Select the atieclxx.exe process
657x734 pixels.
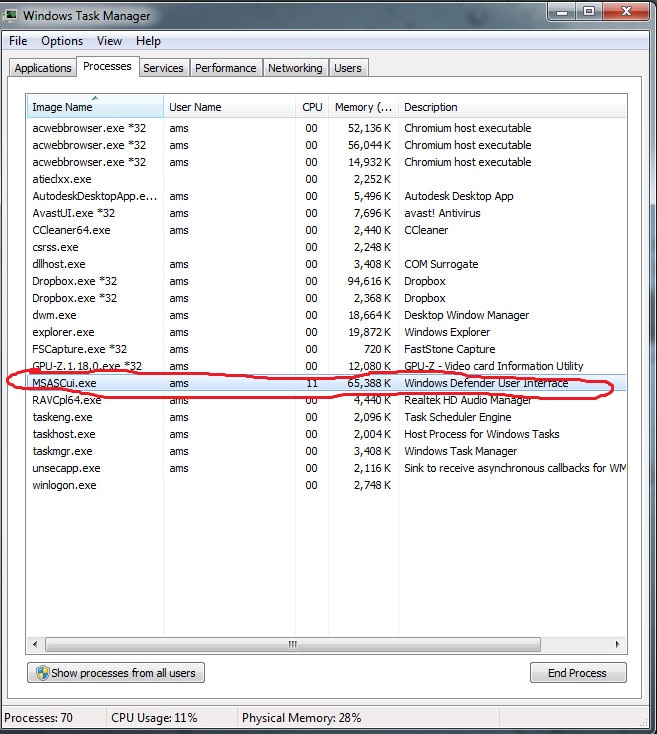pyautogui.click(x=326, y=179)
